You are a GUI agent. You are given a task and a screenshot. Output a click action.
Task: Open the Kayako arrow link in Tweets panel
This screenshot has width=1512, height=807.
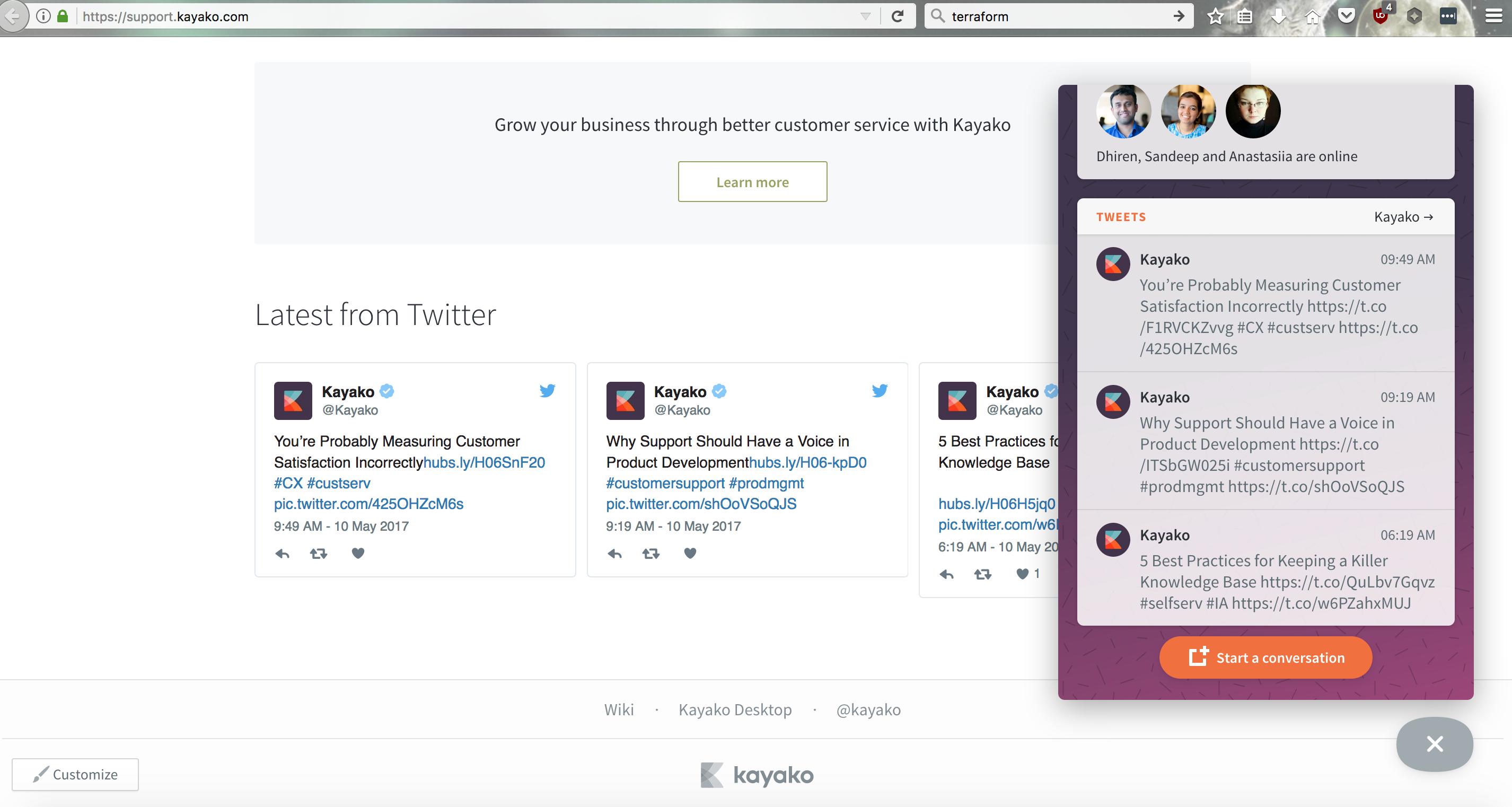click(1403, 216)
